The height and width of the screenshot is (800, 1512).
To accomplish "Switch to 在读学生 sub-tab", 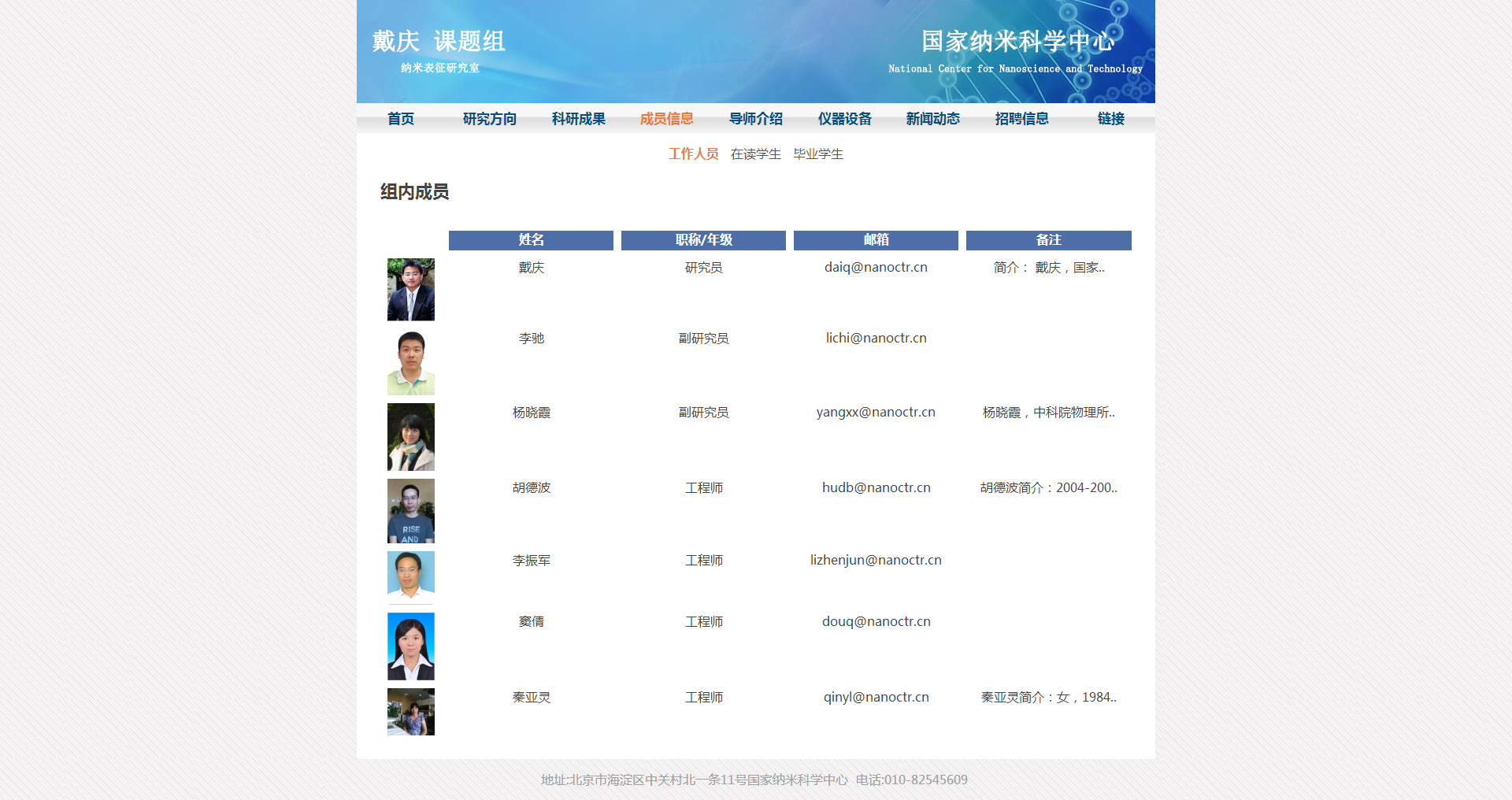I will pos(756,154).
